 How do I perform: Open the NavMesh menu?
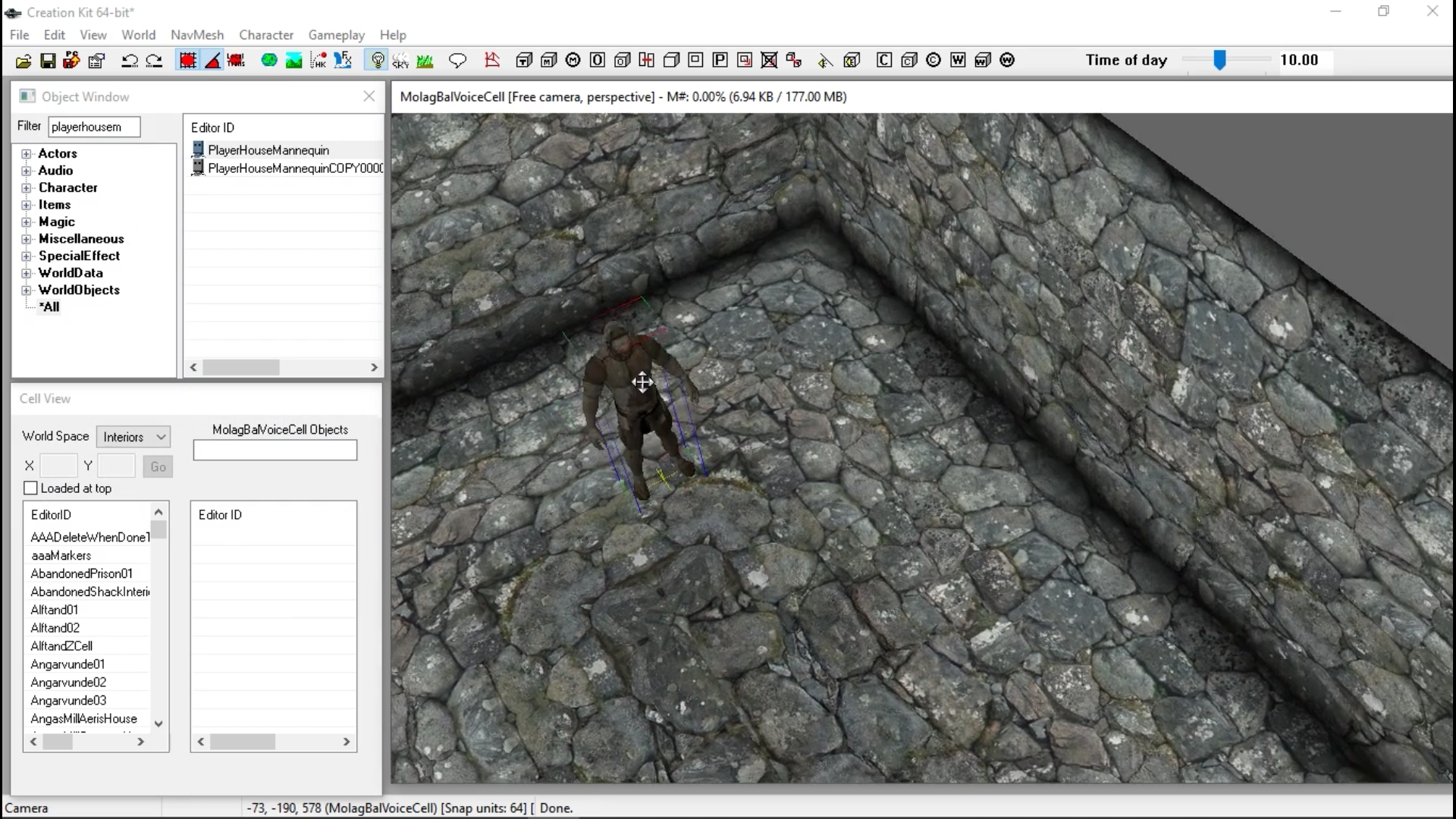click(x=197, y=35)
